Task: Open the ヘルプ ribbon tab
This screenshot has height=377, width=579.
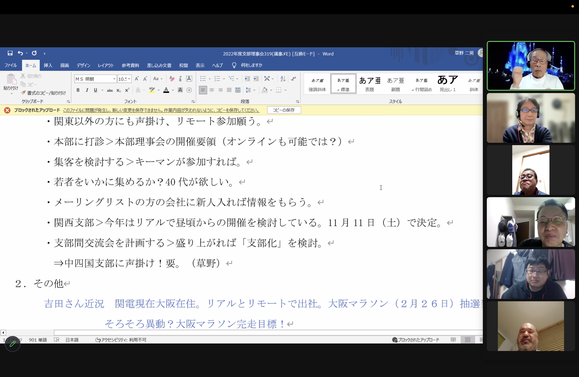Action: [217, 65]
